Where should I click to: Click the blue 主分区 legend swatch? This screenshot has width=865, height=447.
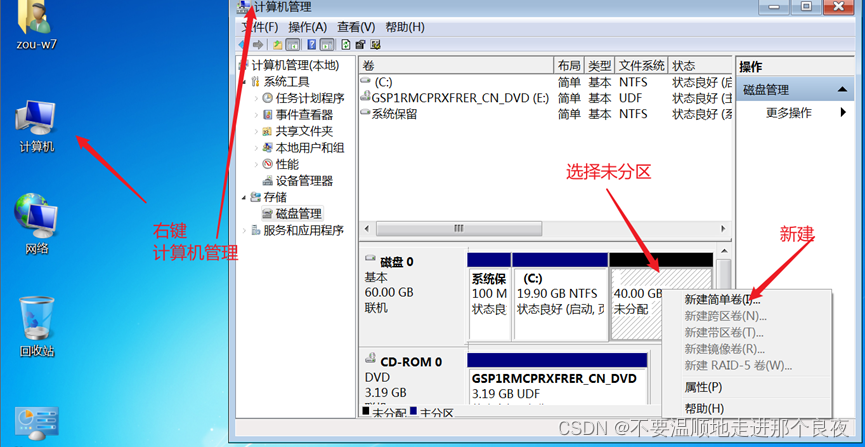click(413, 411)
